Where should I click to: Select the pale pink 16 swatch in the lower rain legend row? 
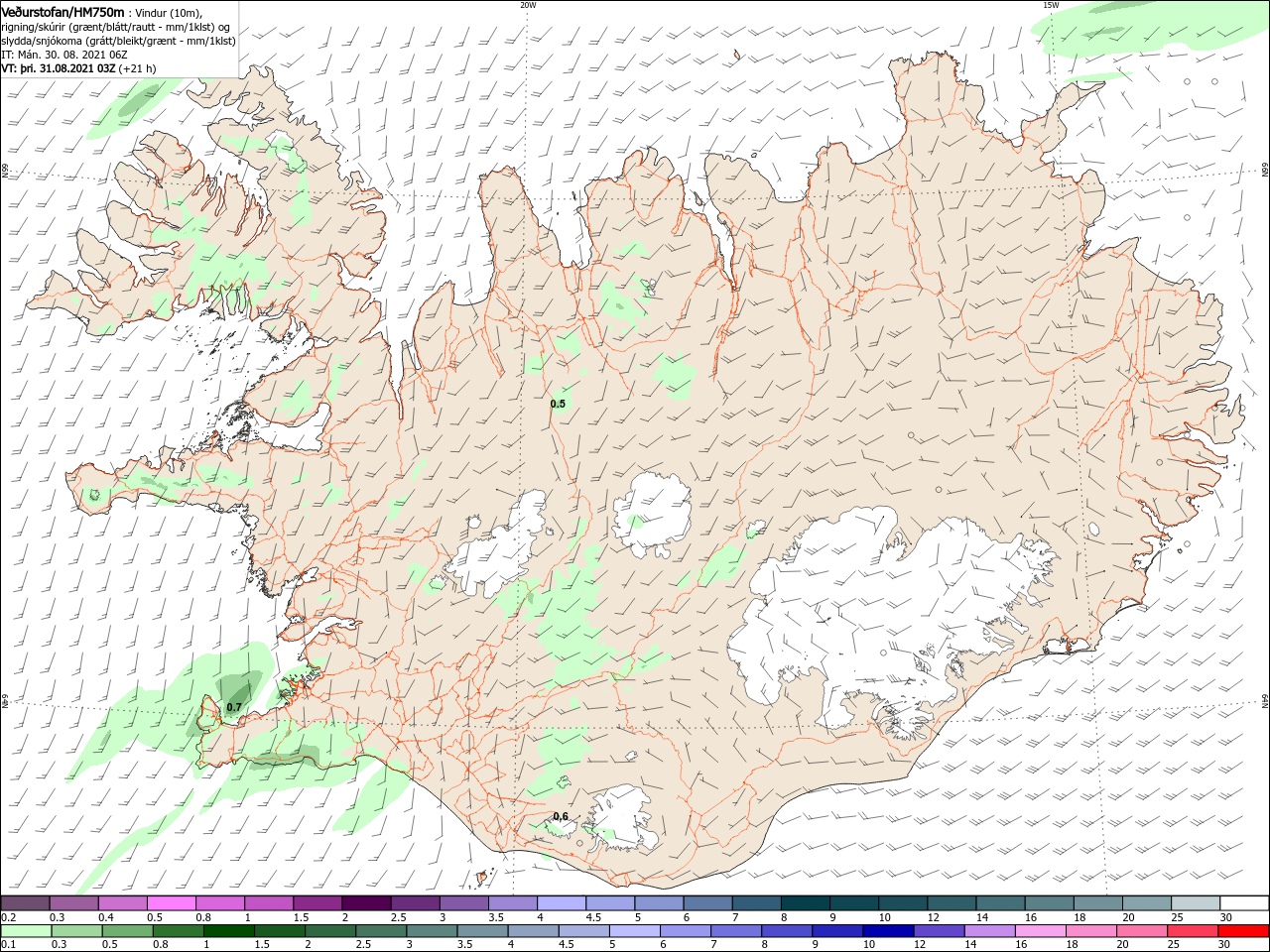[x=1040, y=931]
